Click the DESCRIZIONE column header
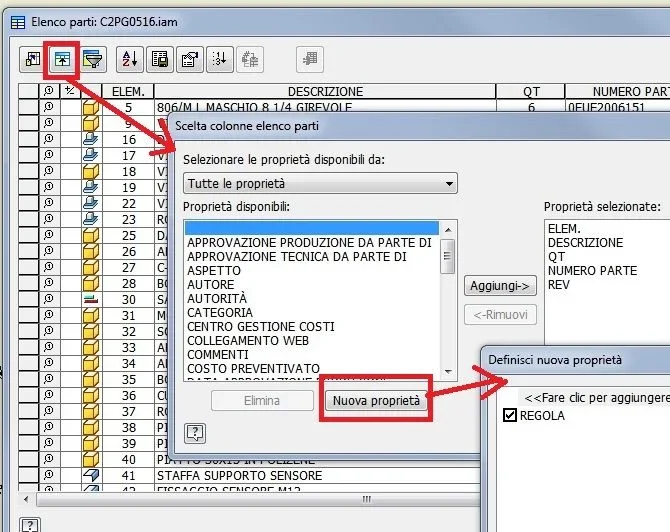 [325, 91]
